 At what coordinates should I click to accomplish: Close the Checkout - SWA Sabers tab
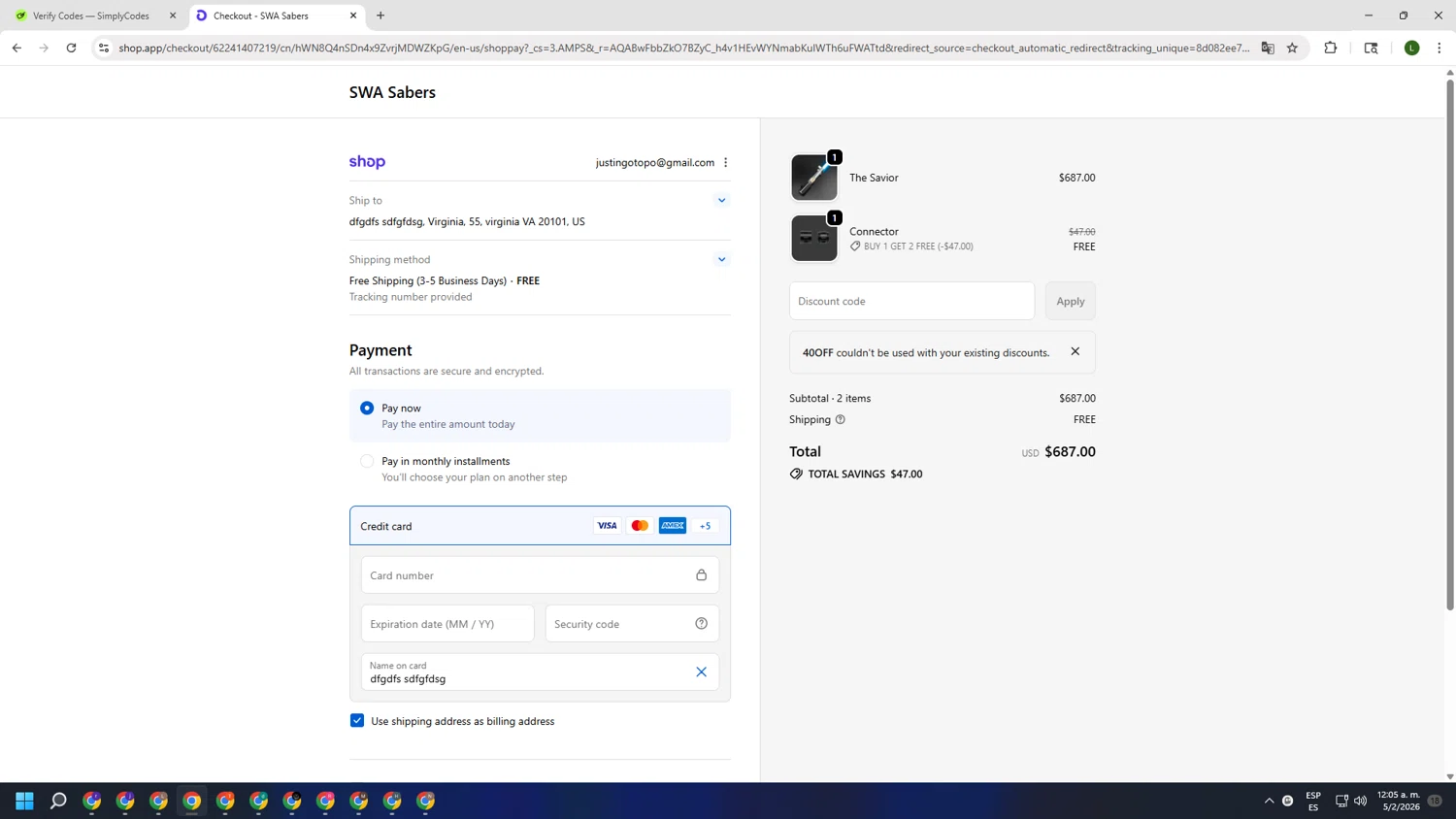click(x=353, y=16)
